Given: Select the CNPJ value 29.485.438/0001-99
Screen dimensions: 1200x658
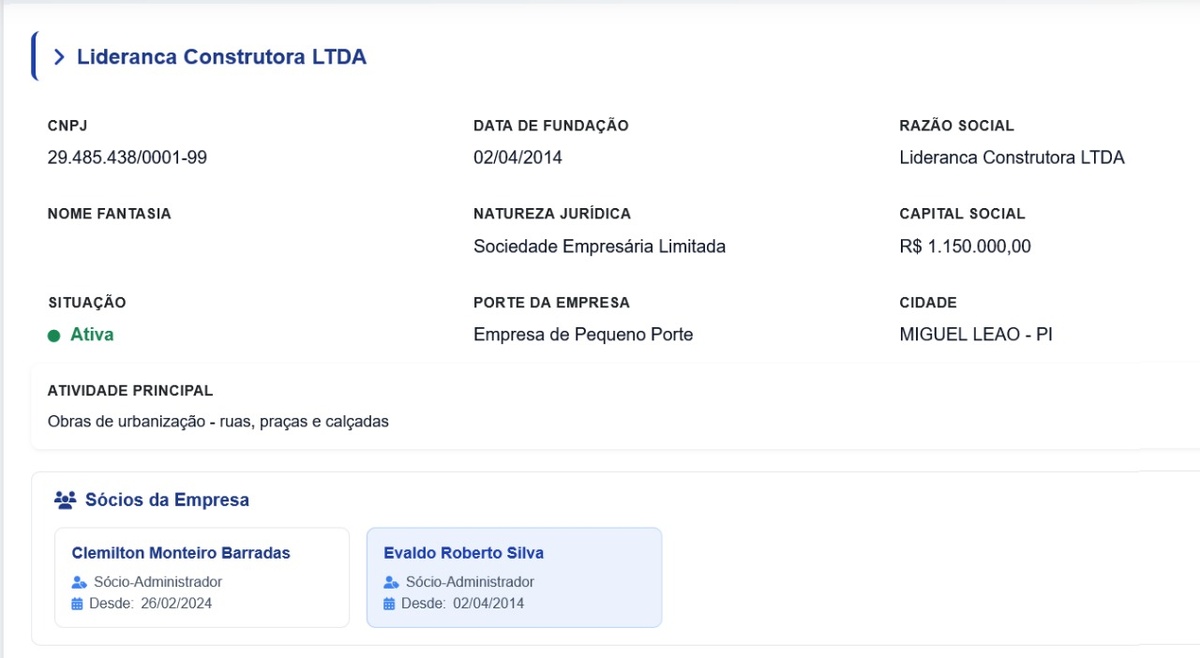Looking at the screenshot, I should tap(127, 157).
